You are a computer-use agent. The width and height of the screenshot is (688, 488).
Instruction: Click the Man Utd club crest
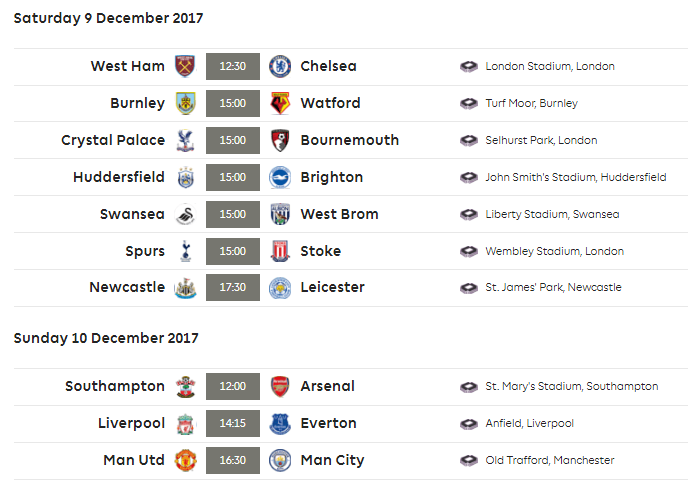185,460
